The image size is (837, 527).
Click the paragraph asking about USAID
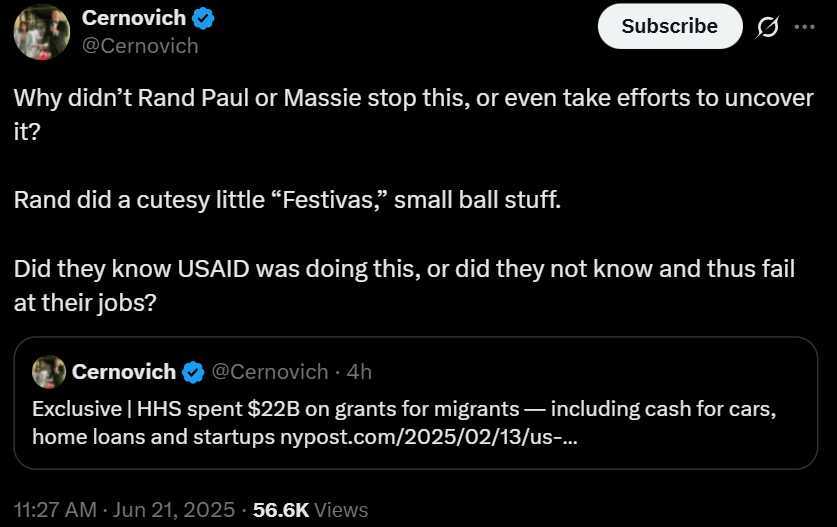404,286
